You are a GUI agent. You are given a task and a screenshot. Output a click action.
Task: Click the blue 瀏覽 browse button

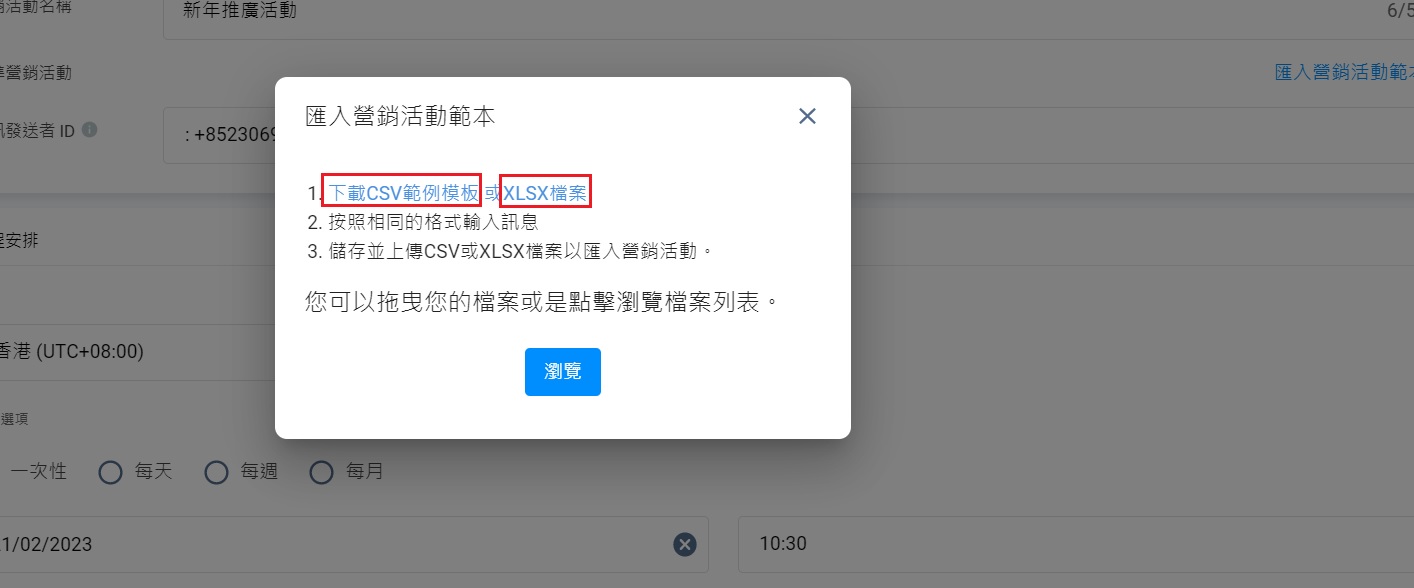563,372
